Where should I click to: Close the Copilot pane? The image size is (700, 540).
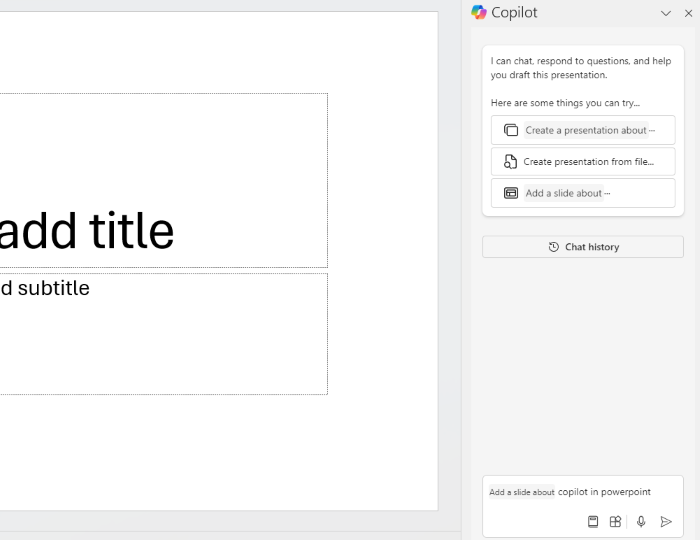pos(688,13)
